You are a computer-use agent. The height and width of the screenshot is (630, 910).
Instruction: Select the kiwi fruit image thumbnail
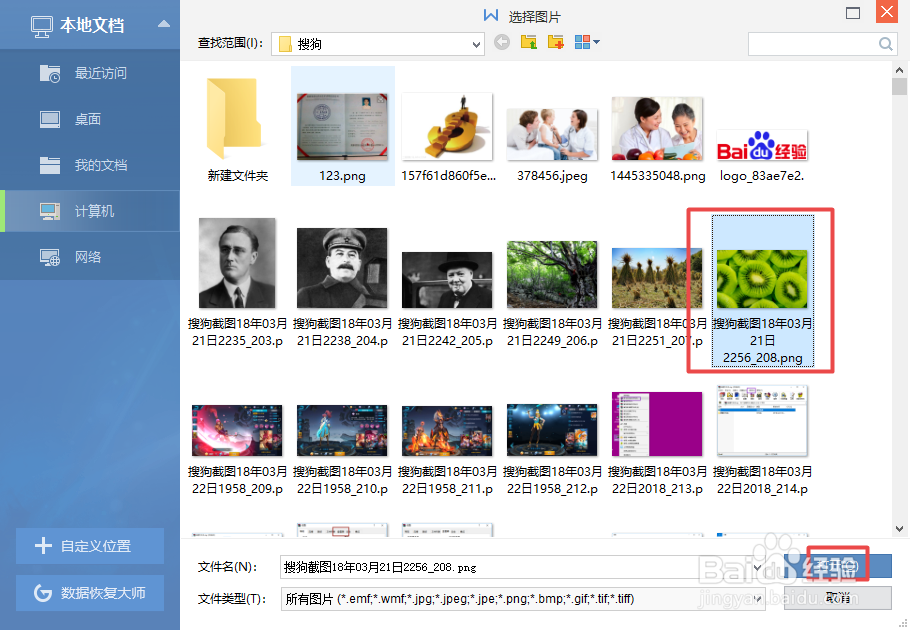[x=760, y=275]
